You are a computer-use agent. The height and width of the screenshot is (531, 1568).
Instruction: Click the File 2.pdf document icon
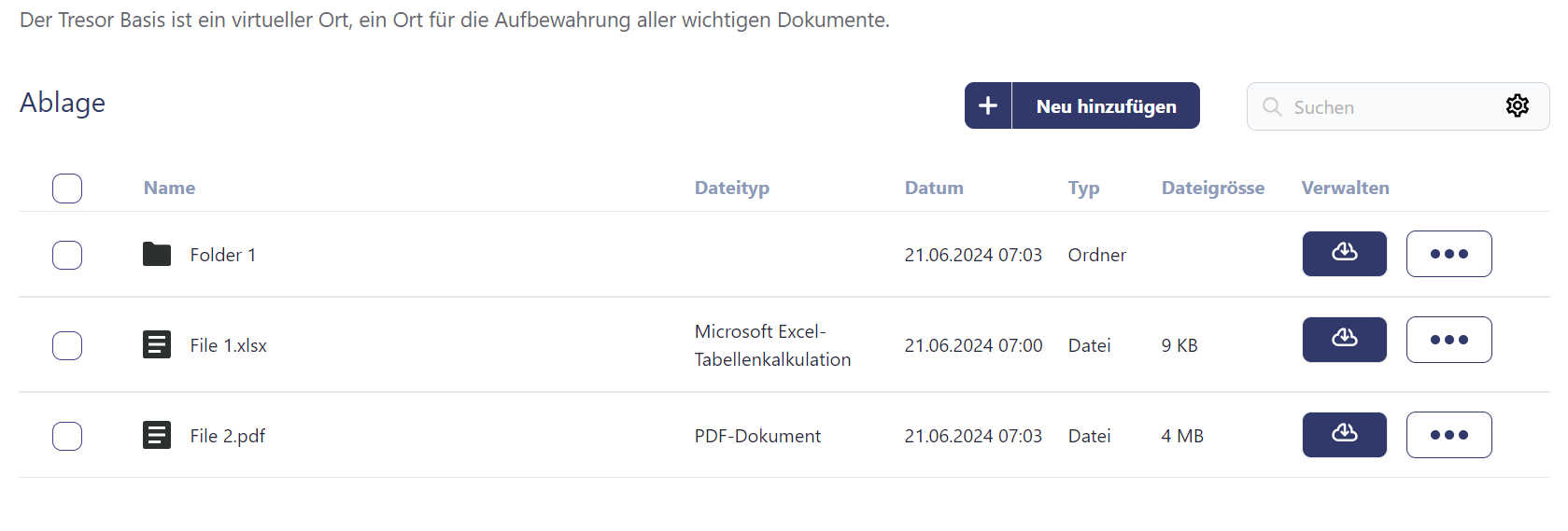point(157,435)
